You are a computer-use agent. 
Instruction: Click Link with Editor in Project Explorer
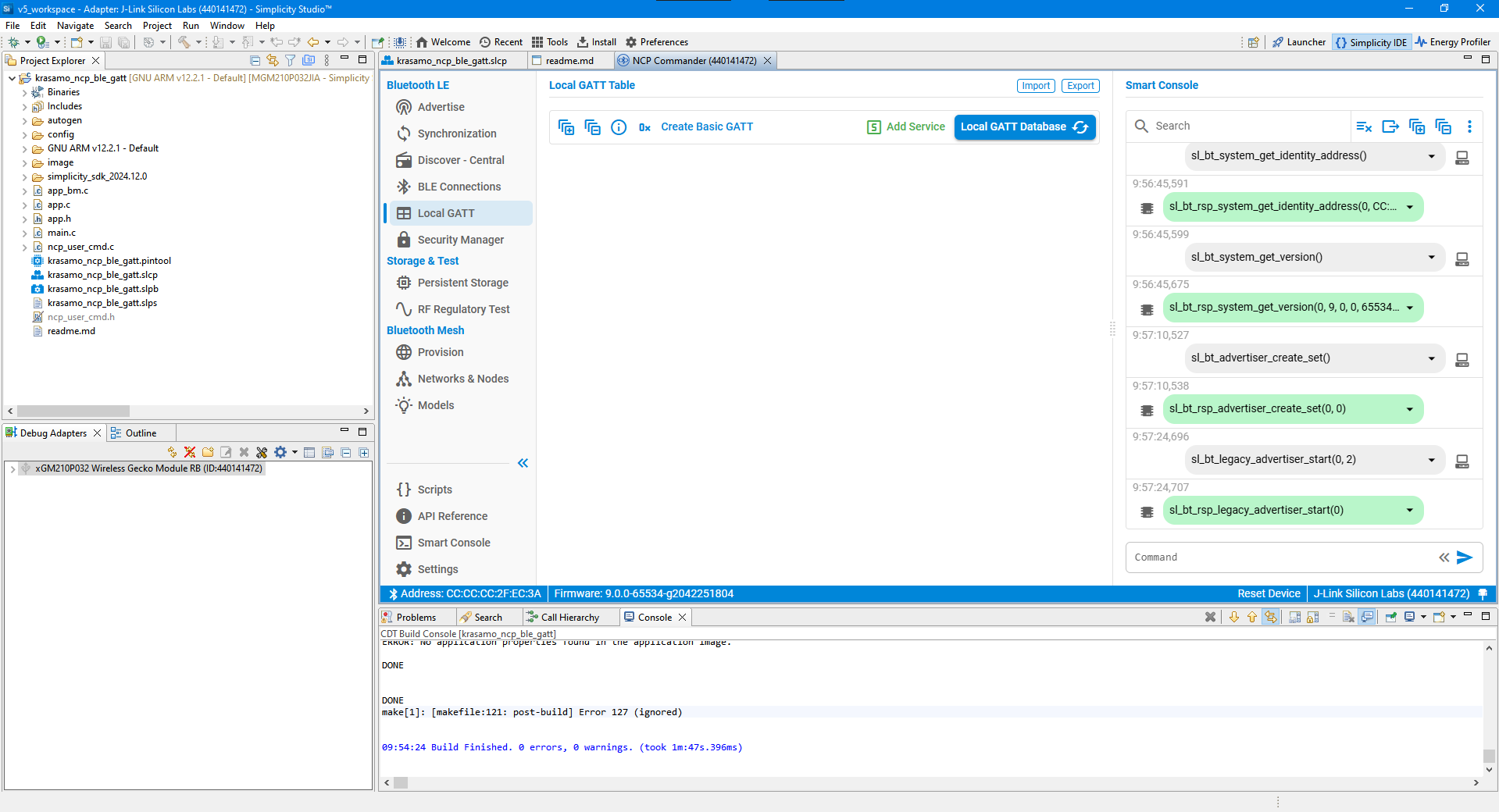tap(273, 60)
